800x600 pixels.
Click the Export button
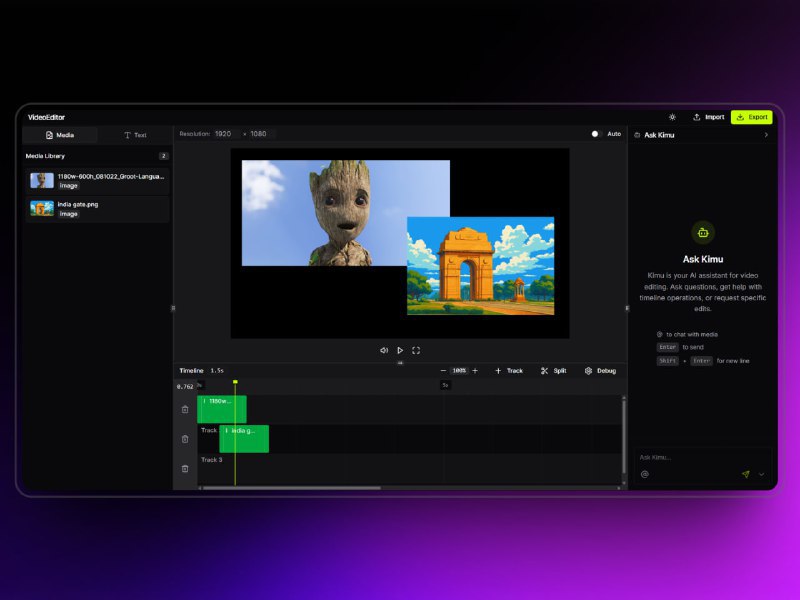click(753, 116)
